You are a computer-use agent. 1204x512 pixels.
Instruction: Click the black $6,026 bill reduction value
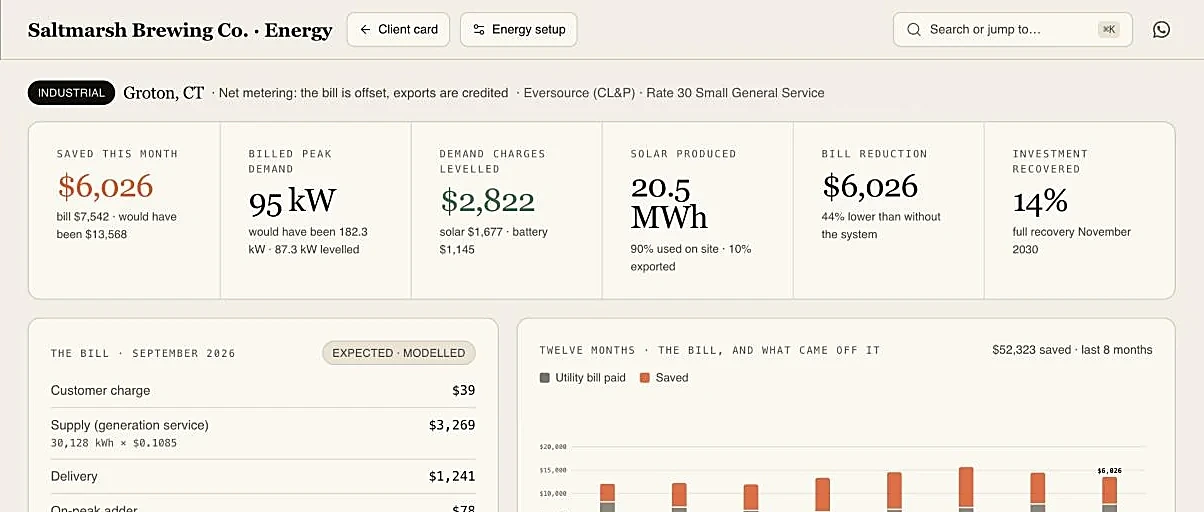pos(870,186)
